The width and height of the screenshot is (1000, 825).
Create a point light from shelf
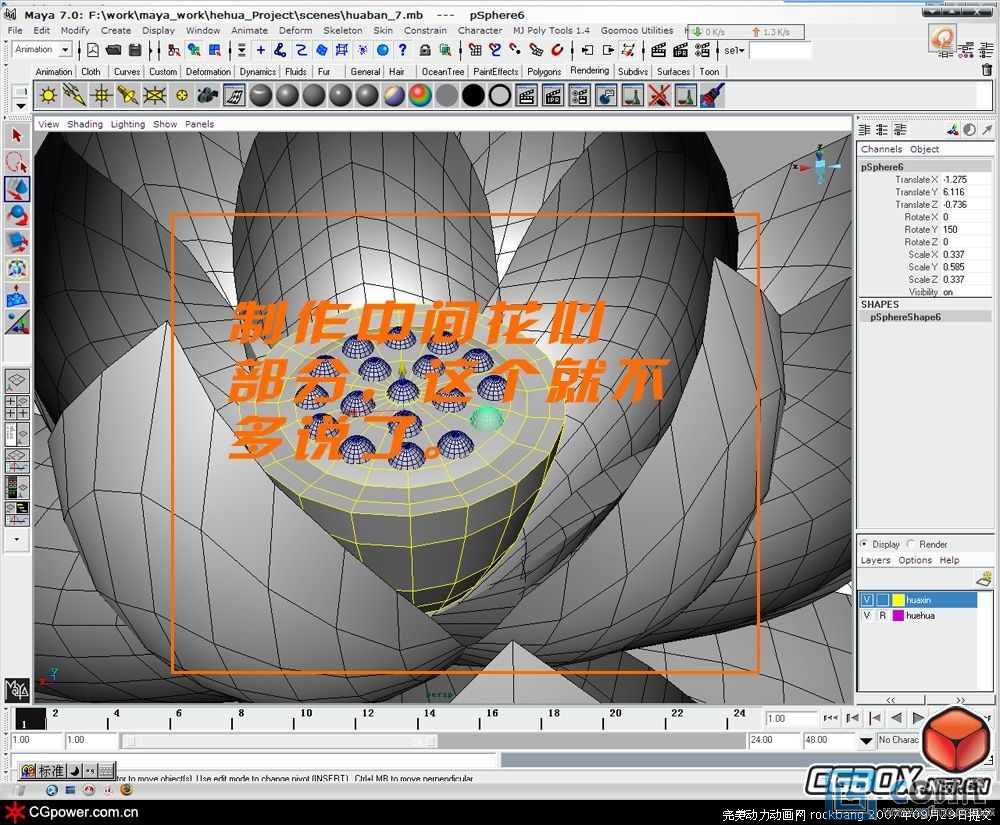(101, 96)
